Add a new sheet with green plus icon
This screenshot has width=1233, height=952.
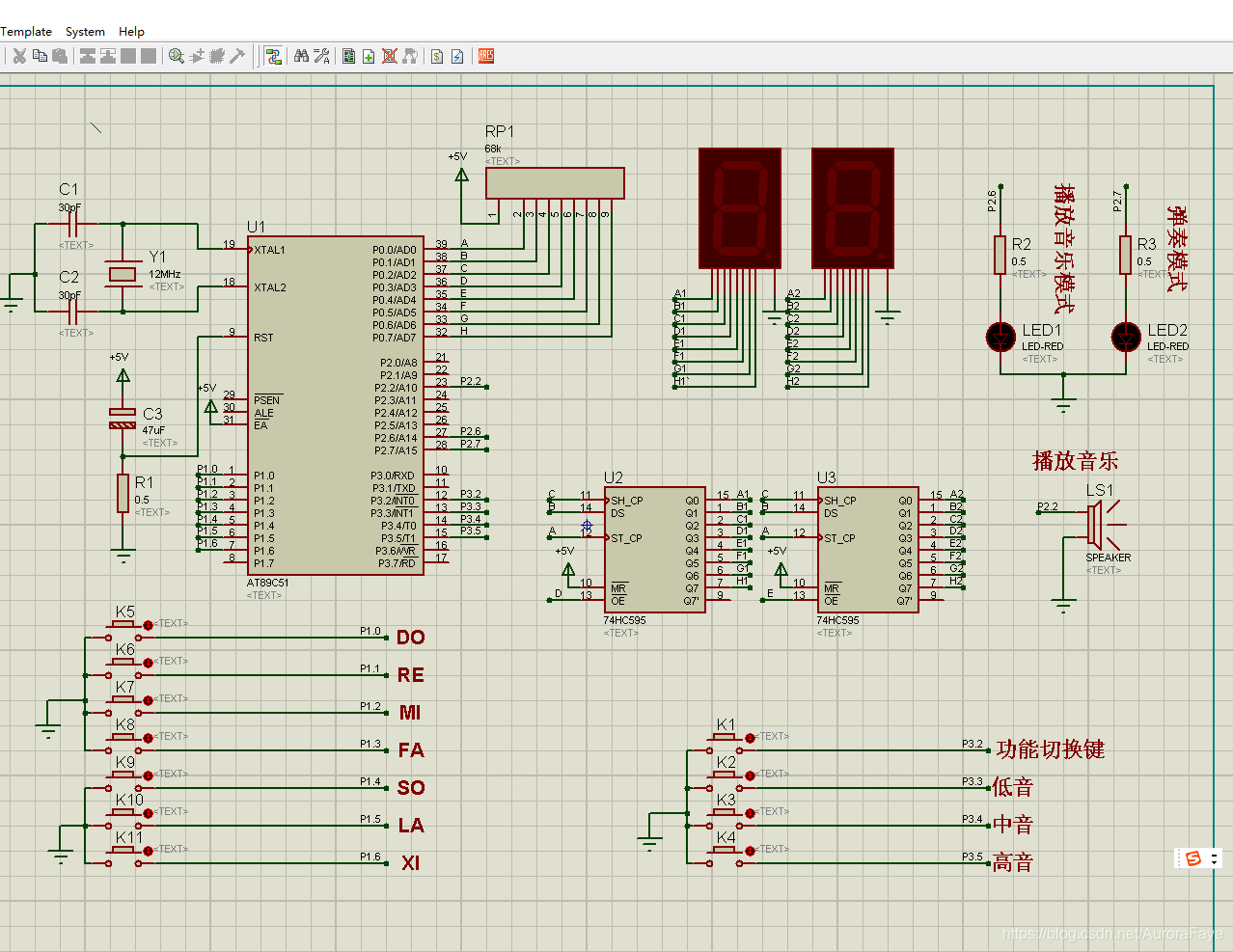click(x=369, y=56)
